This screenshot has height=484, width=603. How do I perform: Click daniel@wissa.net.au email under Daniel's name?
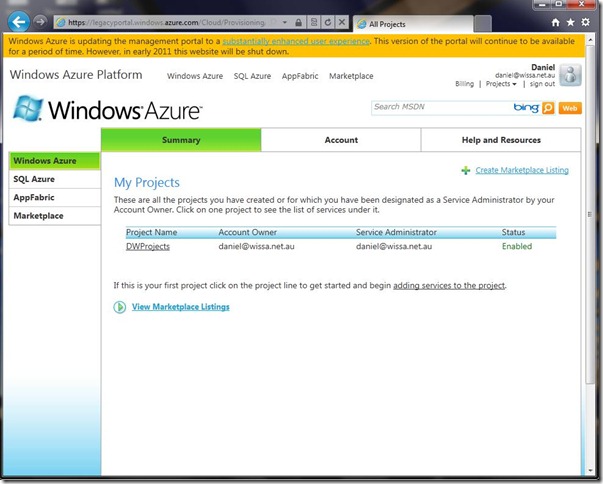pos(525,75)
